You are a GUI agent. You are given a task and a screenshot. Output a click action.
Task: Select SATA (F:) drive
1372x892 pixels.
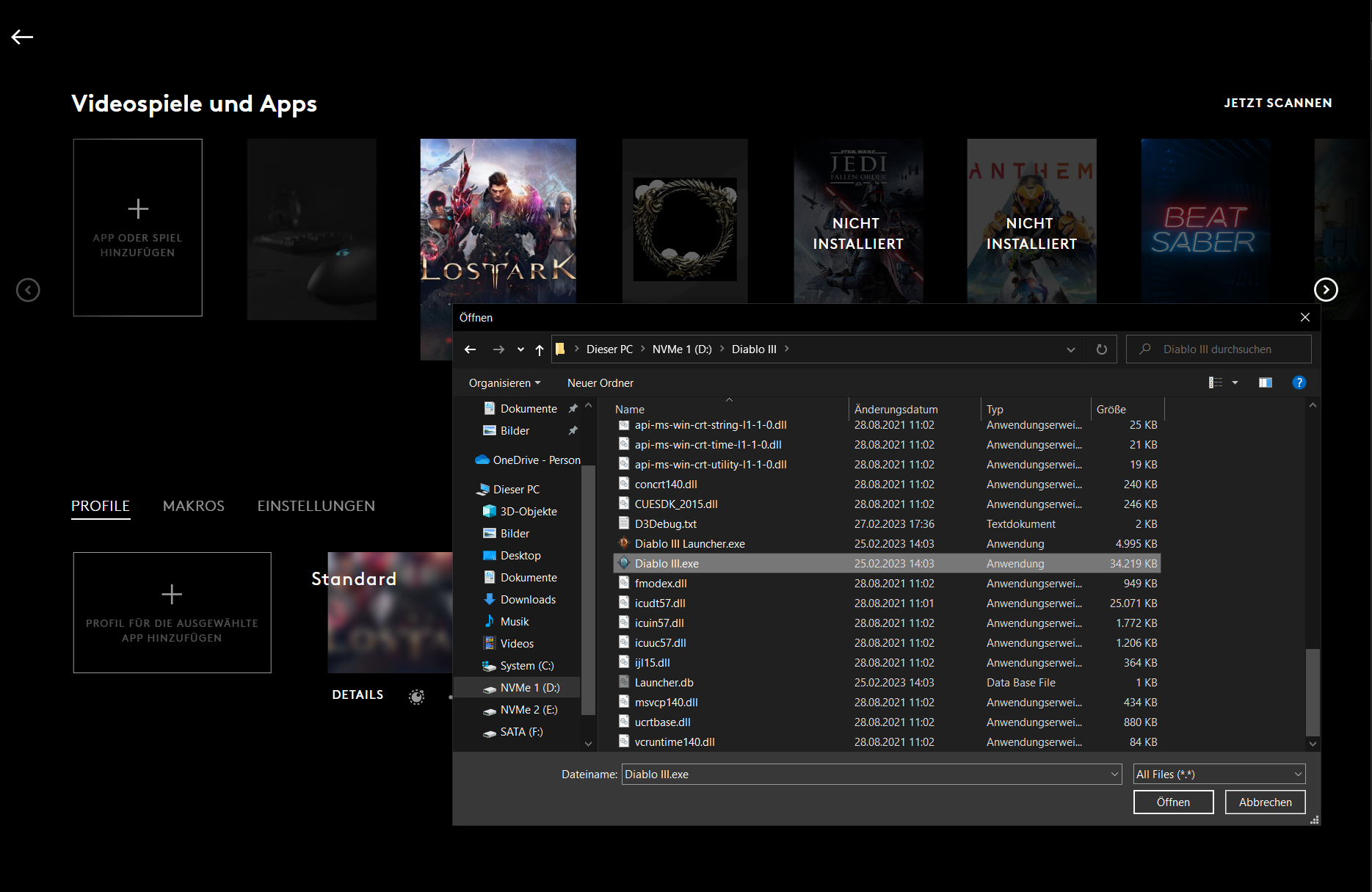[x=521, y=732]
